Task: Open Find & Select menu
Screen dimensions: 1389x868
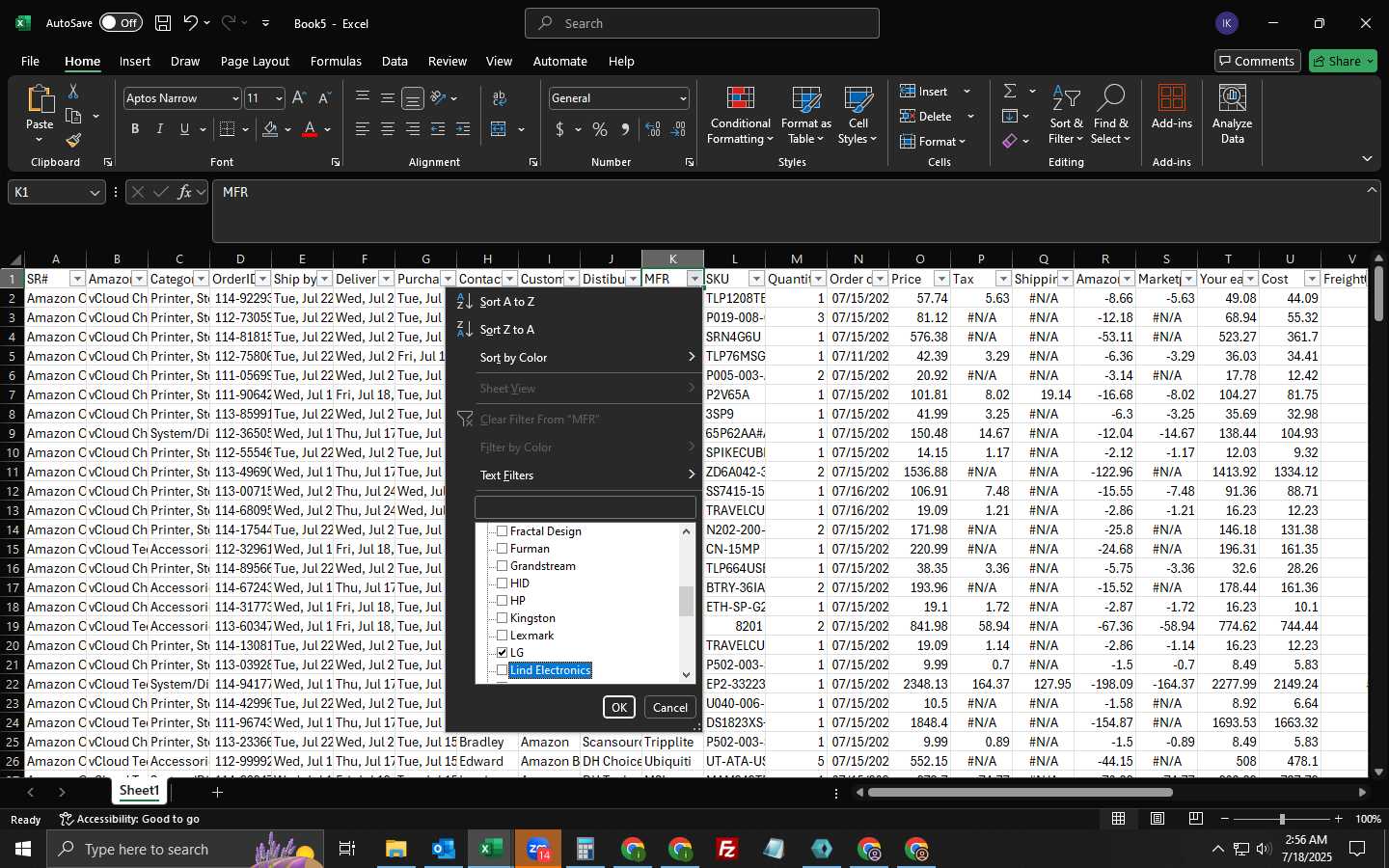Action: click(1111, 116)
